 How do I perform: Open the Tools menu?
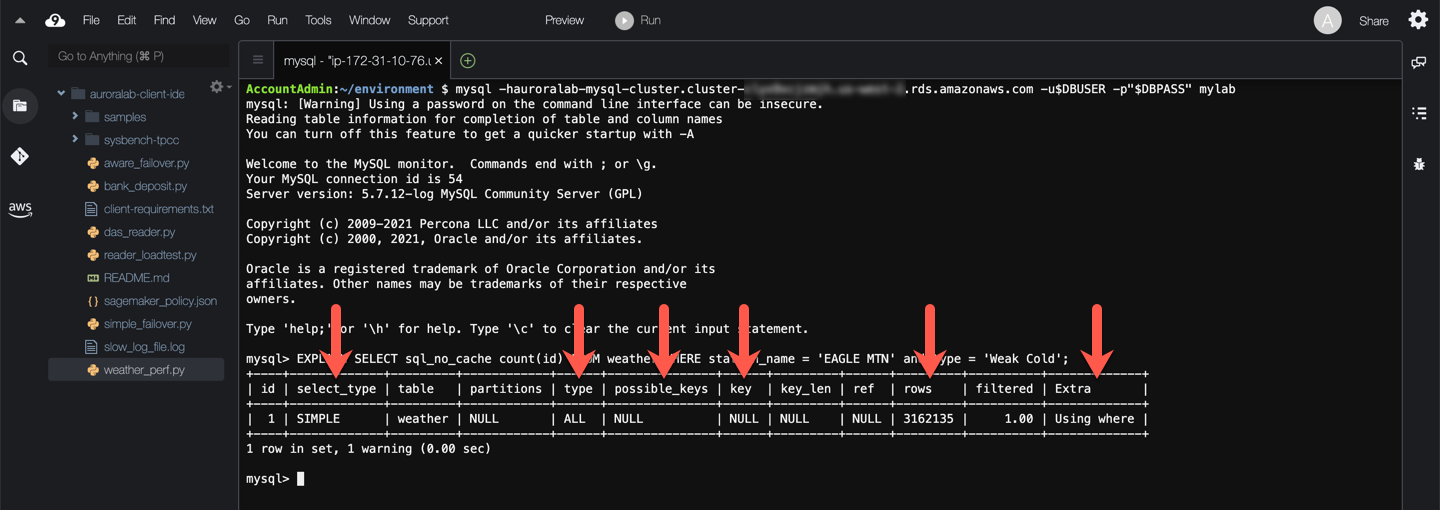(318, 20)
